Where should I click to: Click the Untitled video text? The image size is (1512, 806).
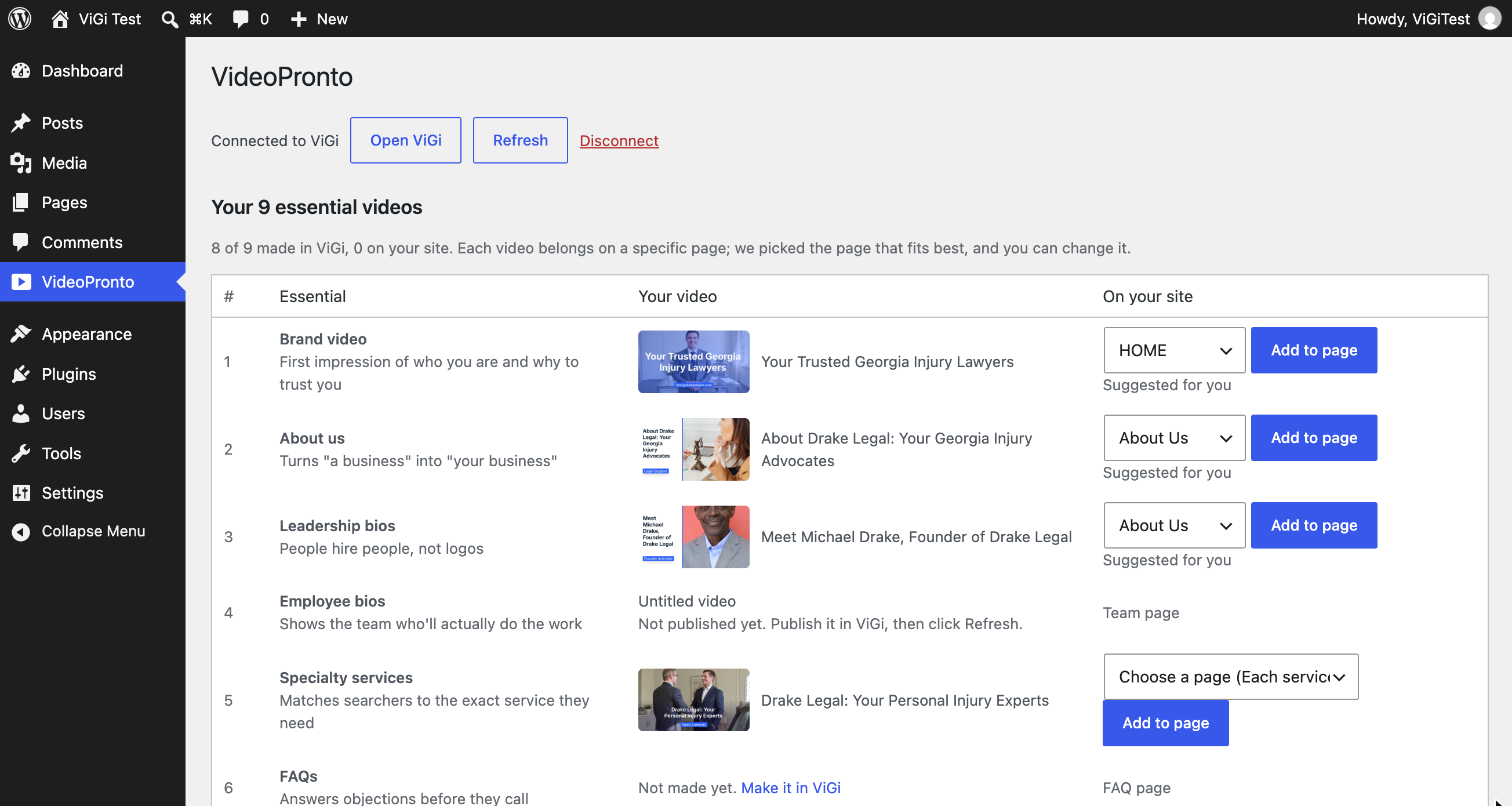(687, 601)
